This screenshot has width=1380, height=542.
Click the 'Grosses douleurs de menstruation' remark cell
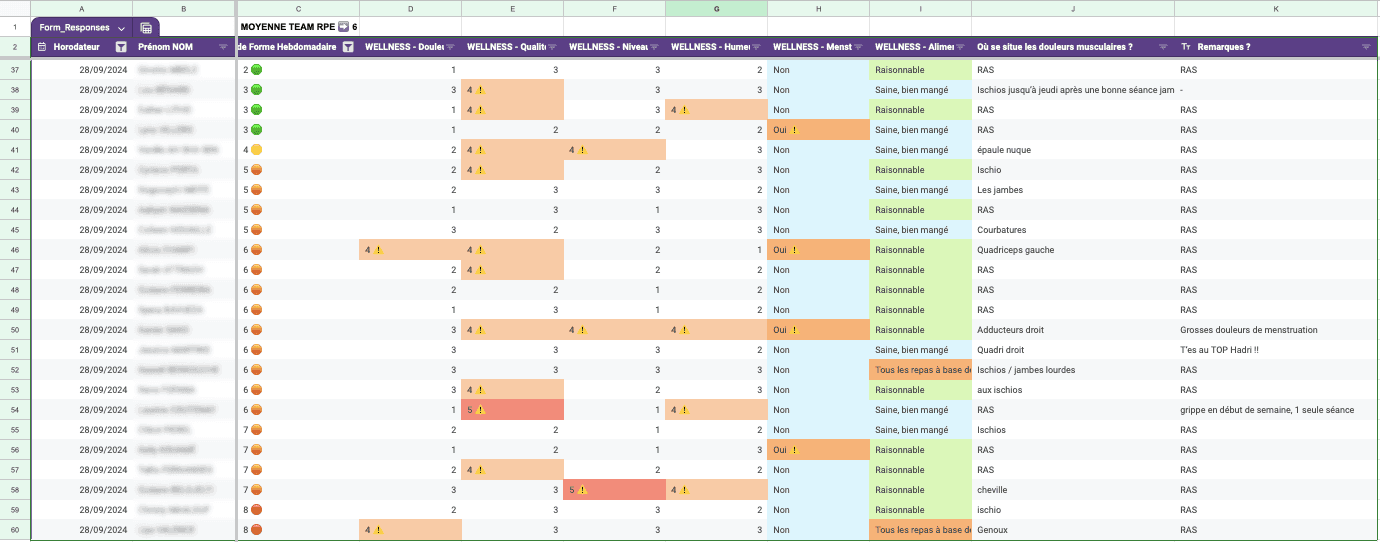click(x=1276, y=330)
